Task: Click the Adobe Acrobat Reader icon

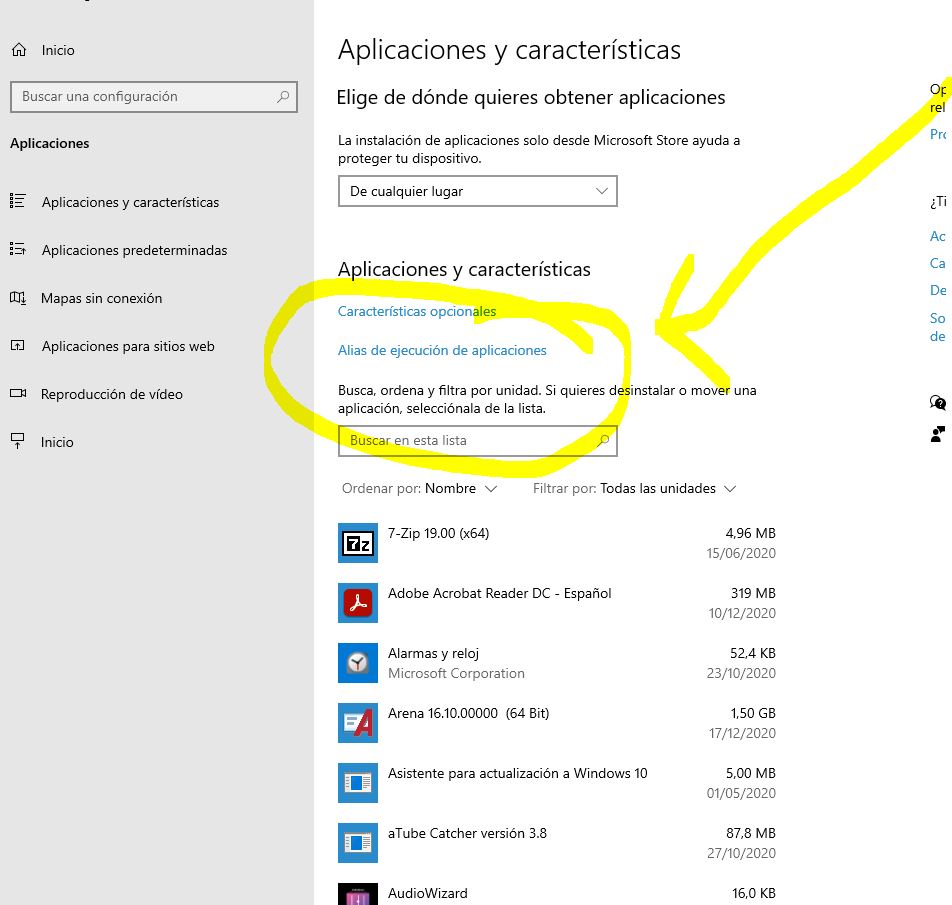Action: pyautogui.click(x=358, y=603)
